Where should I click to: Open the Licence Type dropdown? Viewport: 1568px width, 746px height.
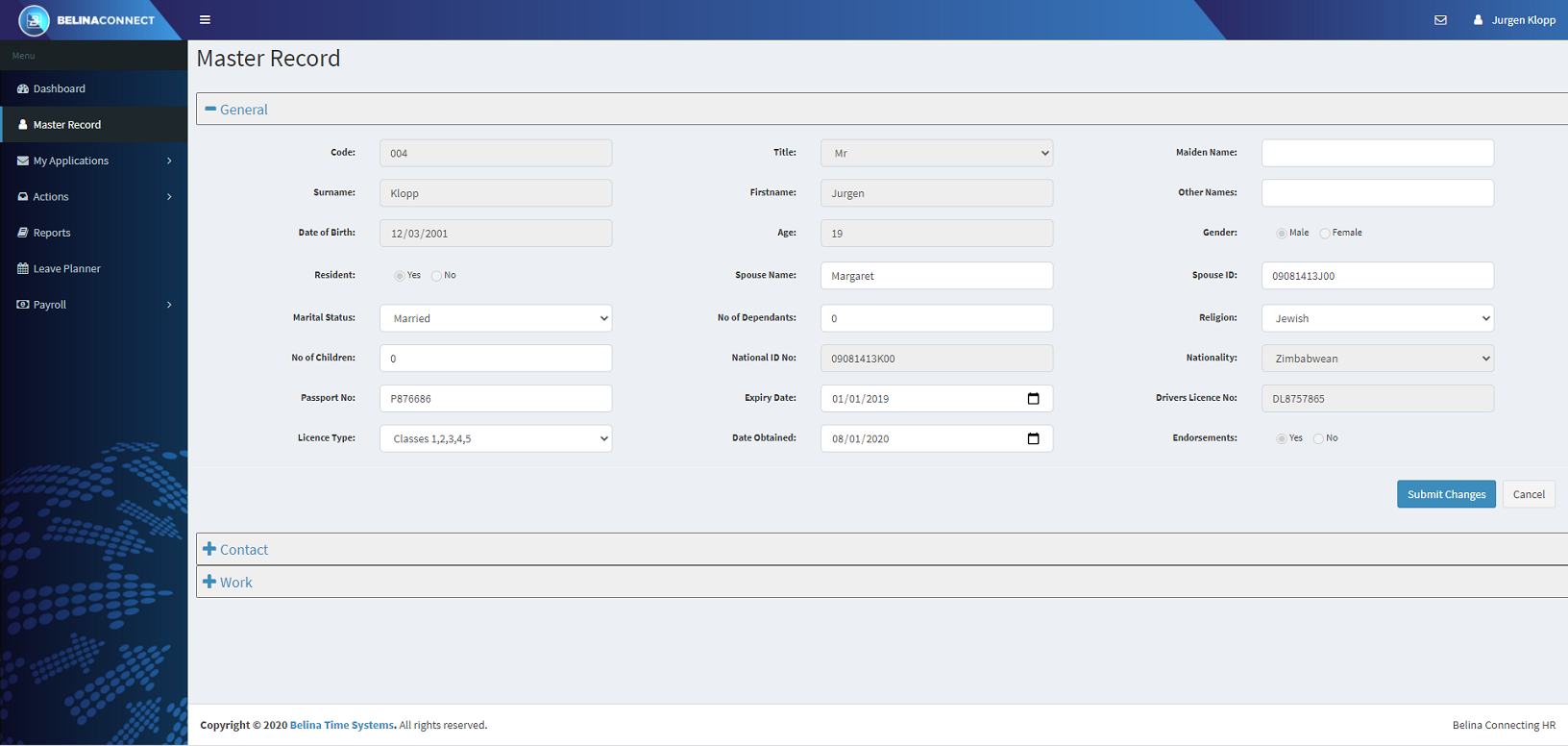496,438
